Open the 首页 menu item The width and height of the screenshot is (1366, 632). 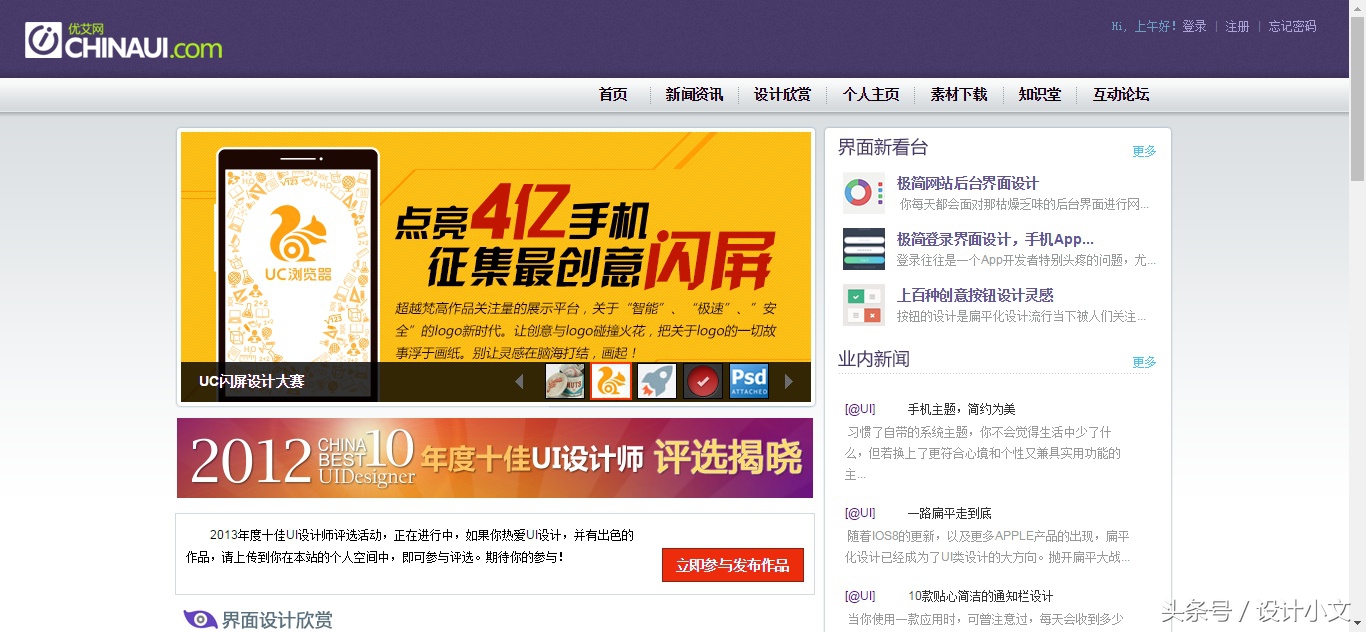click(x=612, y=94)
